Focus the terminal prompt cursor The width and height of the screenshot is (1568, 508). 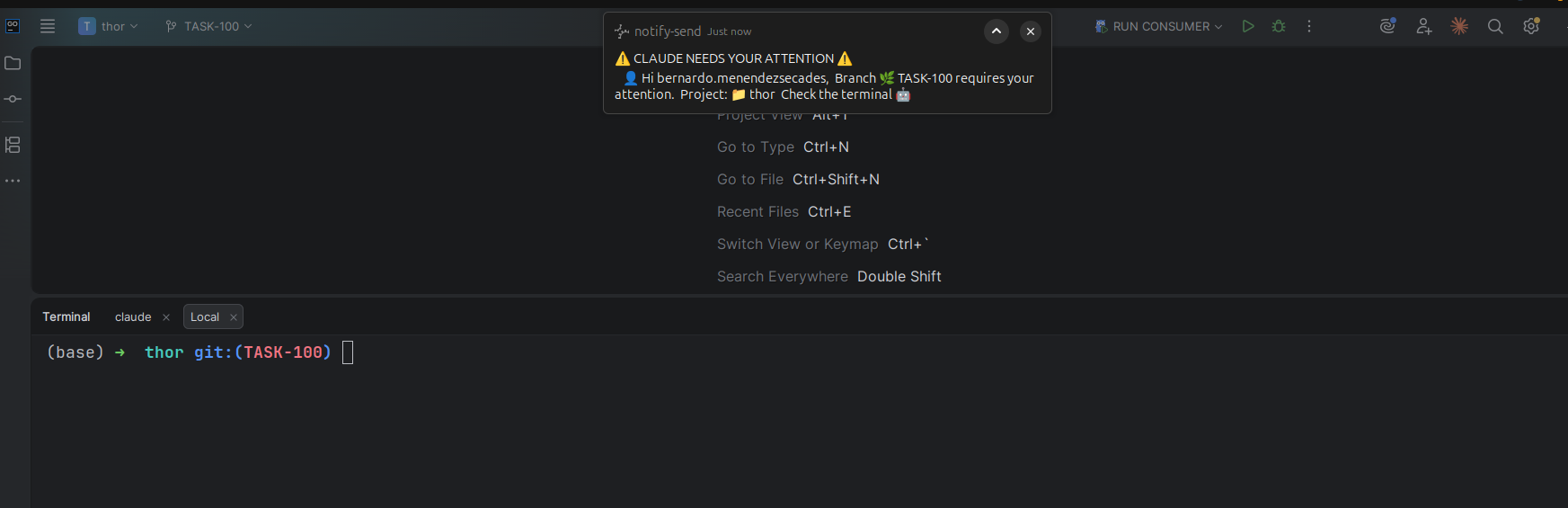pyautogui.click(x=348, y=352)
